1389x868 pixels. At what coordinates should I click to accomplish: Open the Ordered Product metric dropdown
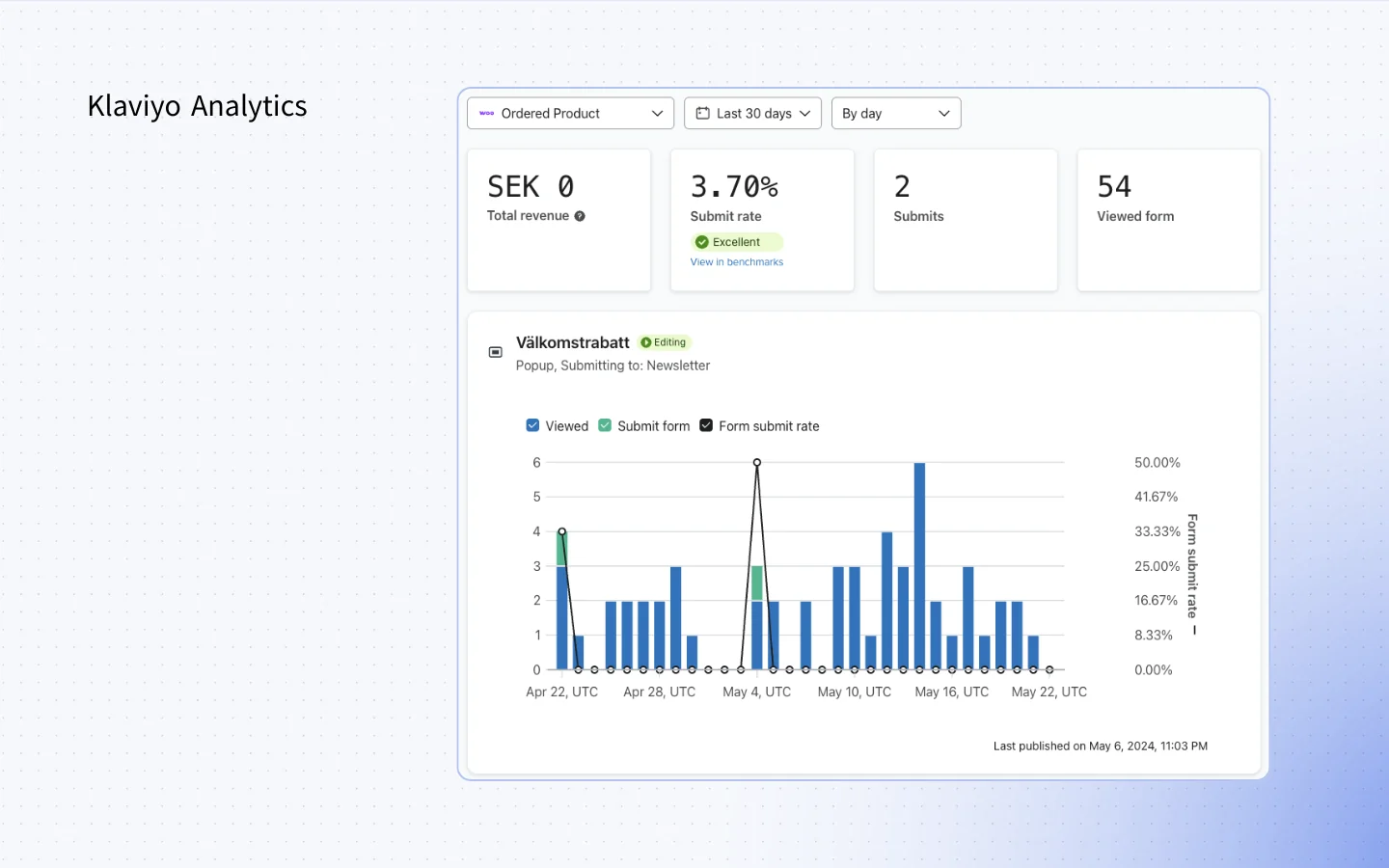pos(570,113)
